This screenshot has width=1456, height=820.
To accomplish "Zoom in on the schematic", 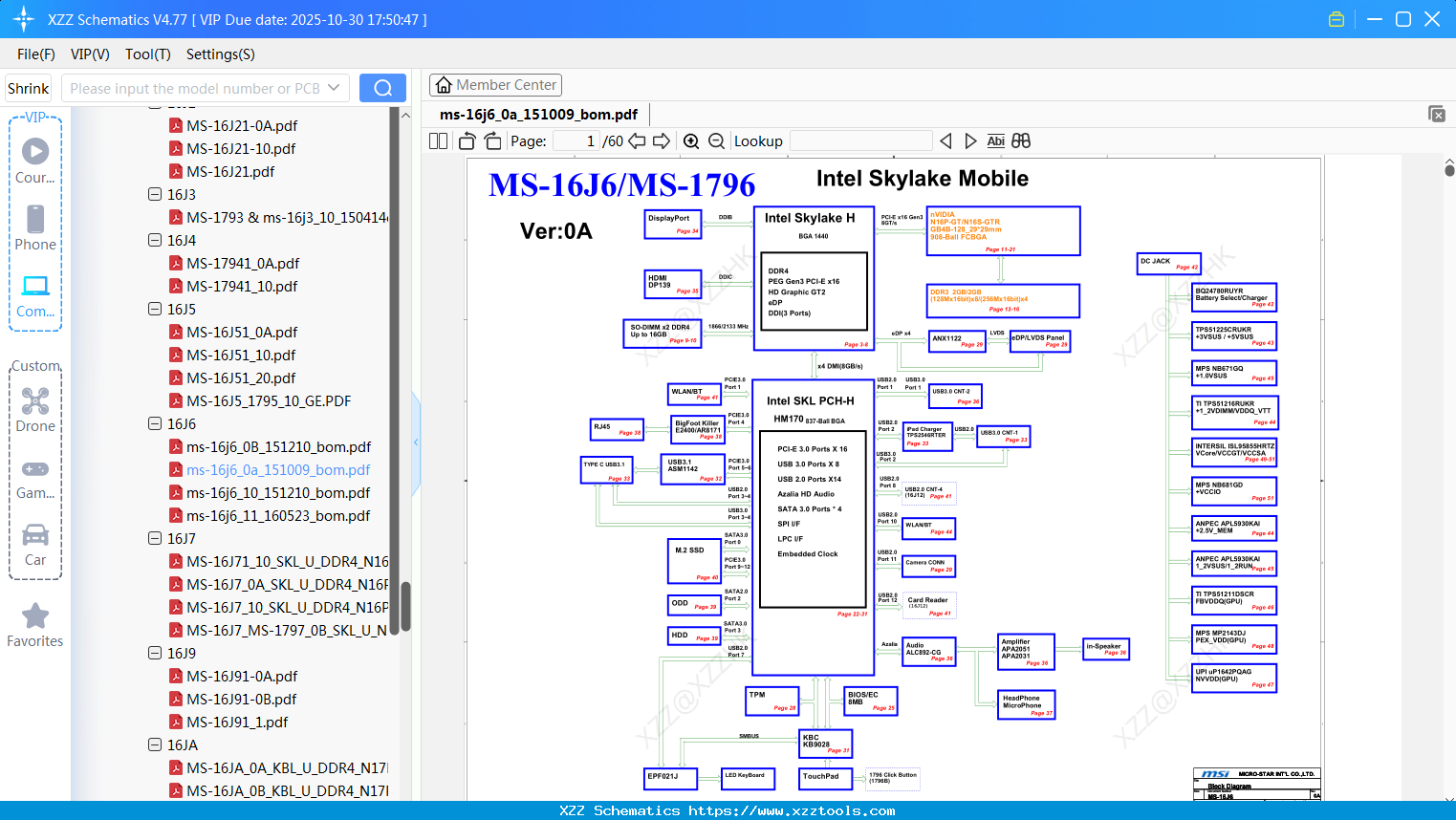I will click(x=691, y=141).
